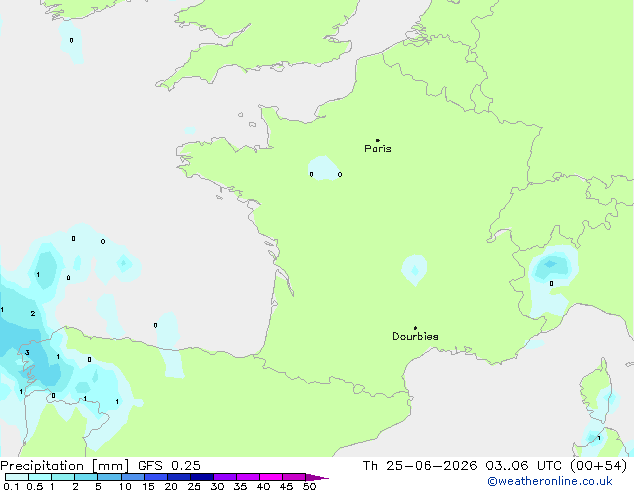The height and width of the screenshot is (490, 634).
Task: Pick the 30–35 mm legend swatch
Action: point(224,477)
